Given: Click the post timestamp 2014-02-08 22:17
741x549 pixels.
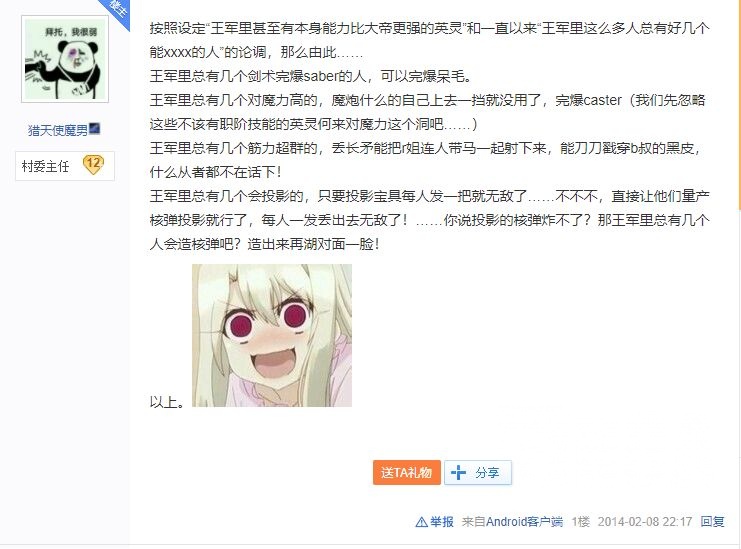Looking at the screenshot, I should [x=645, y=522].
